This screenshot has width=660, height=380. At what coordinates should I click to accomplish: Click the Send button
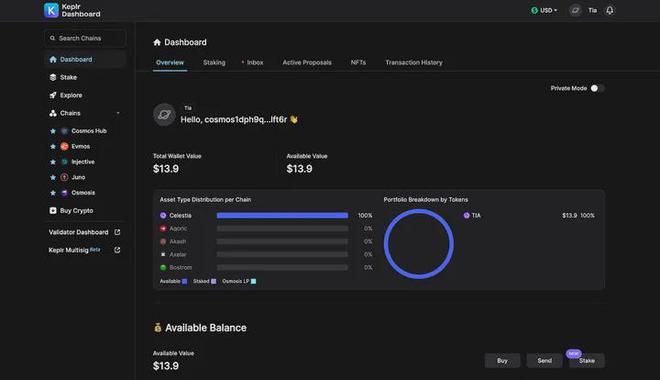[x=544, y=361]
